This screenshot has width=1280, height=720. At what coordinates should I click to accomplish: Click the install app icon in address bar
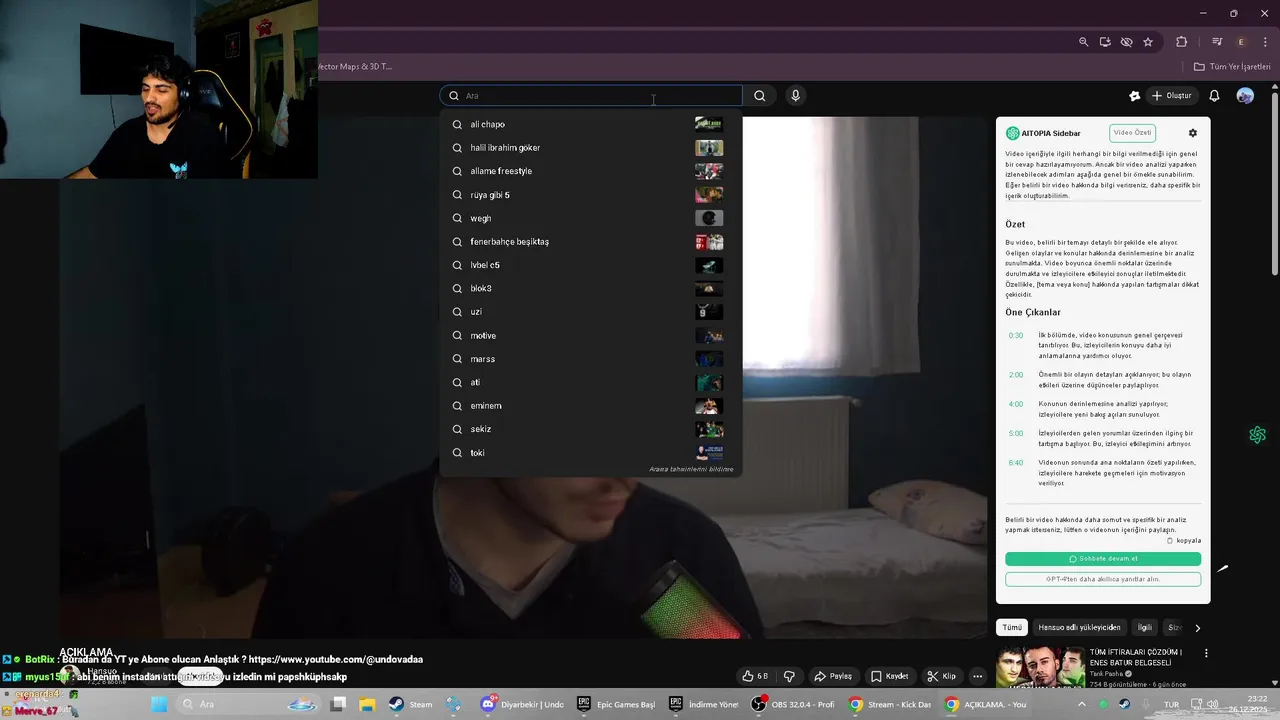pyautogui.click(x=1105, y=42)
